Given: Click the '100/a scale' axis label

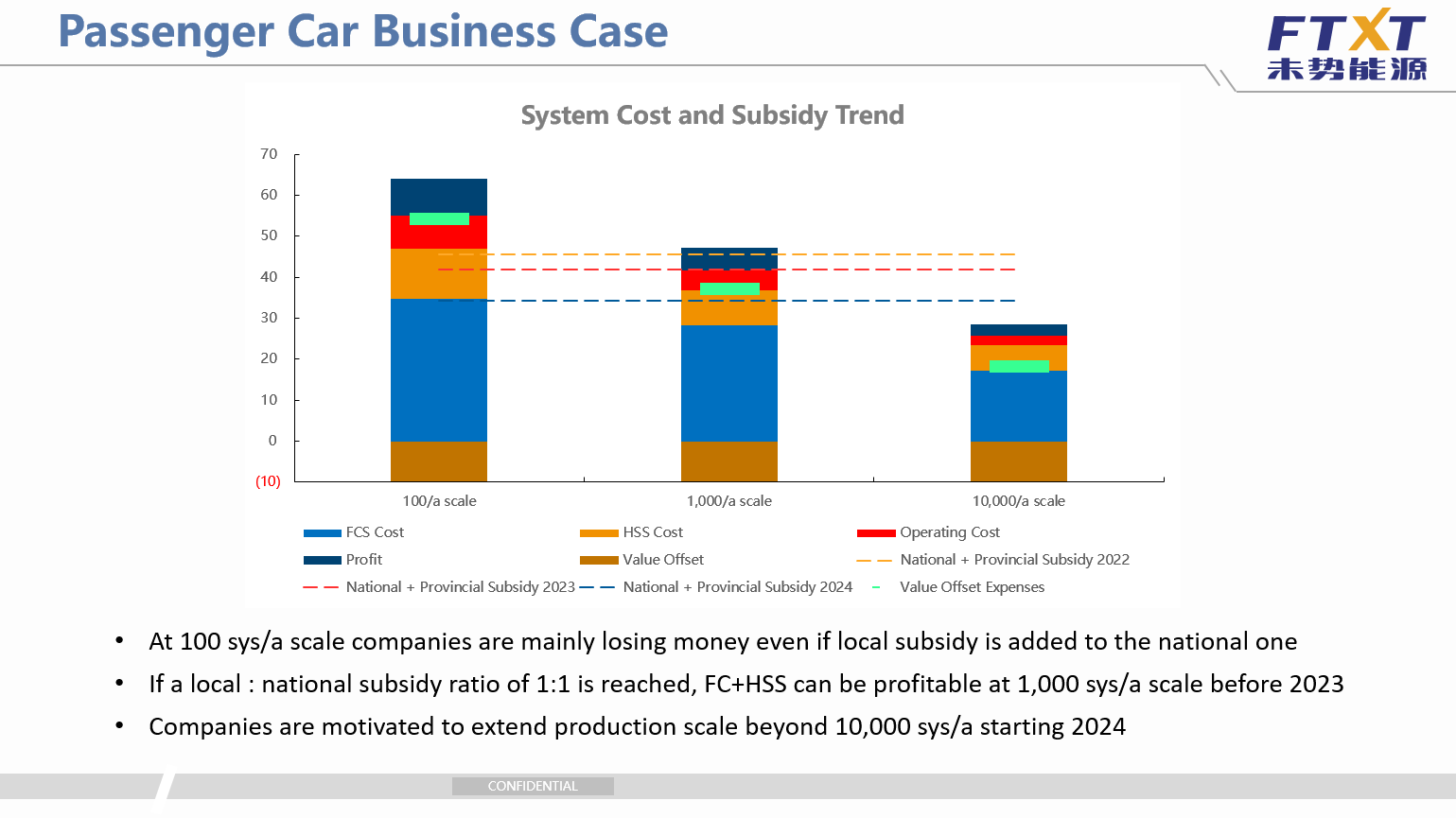Looking at the screenshot, I should [x=439, y=501].
